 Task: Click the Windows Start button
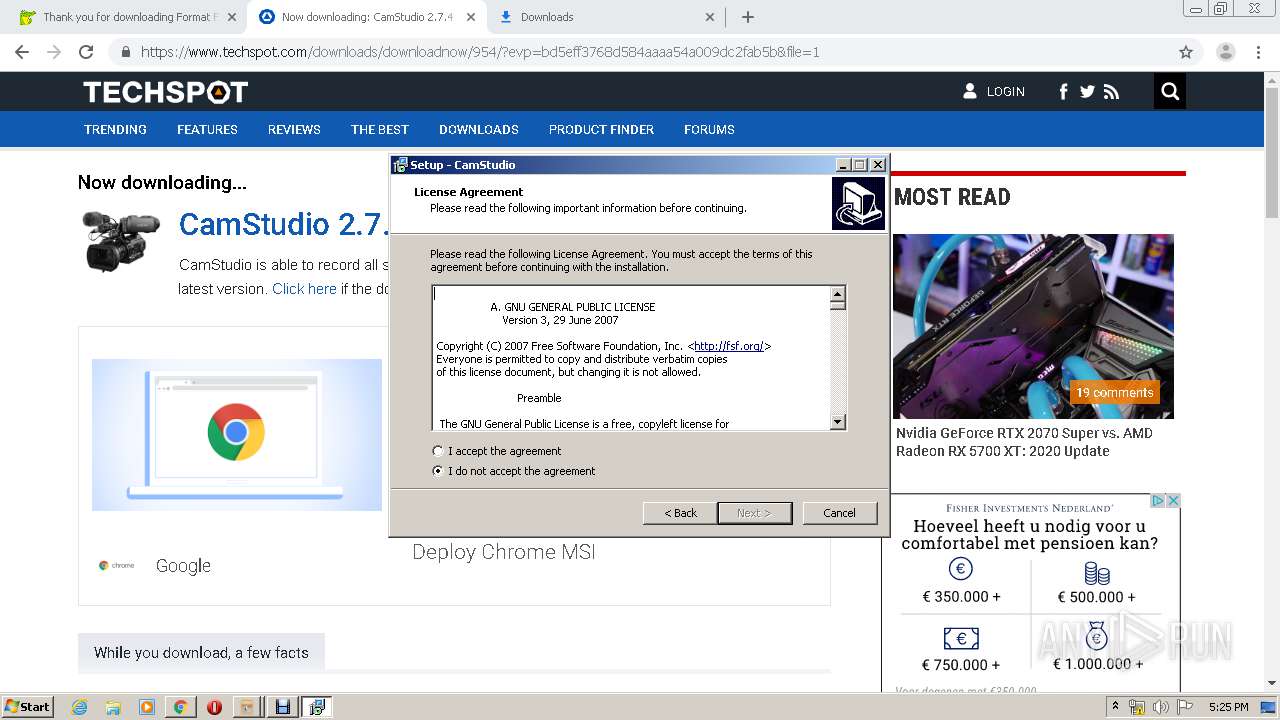click(x=28, y=707)
